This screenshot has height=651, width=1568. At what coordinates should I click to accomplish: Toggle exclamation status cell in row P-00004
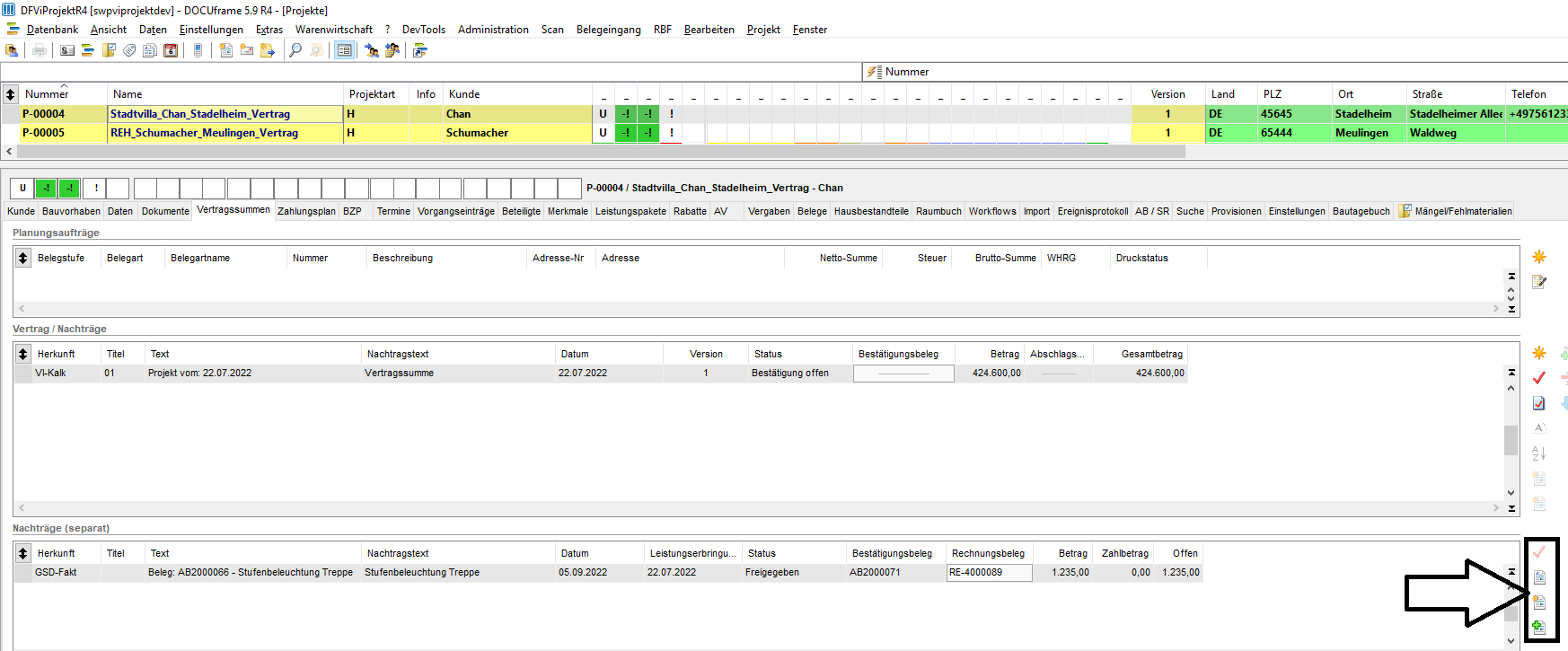pos(671,114)
